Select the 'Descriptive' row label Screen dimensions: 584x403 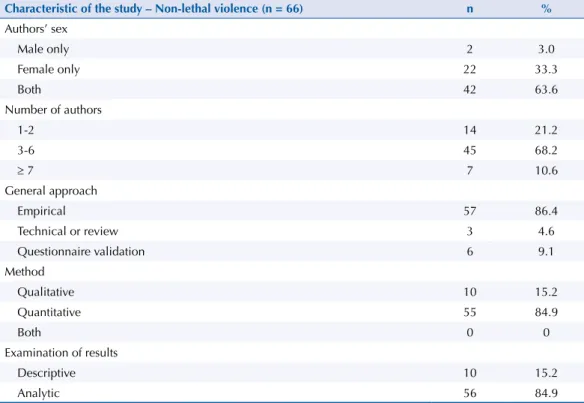click(x=46, y=373)
